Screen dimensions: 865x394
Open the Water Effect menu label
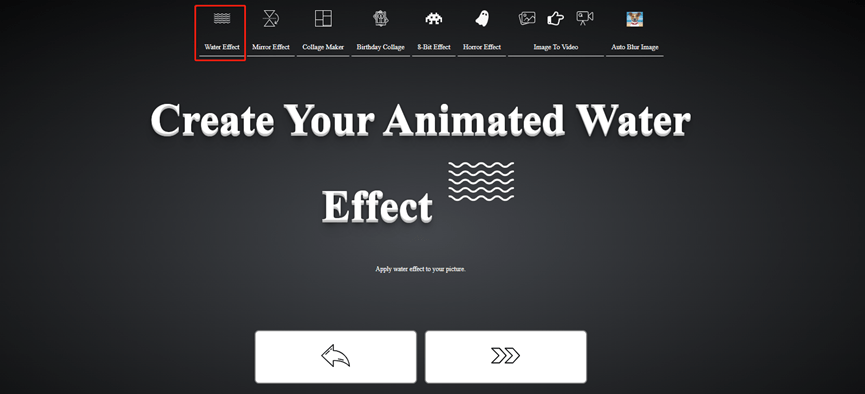pos(222,47)
